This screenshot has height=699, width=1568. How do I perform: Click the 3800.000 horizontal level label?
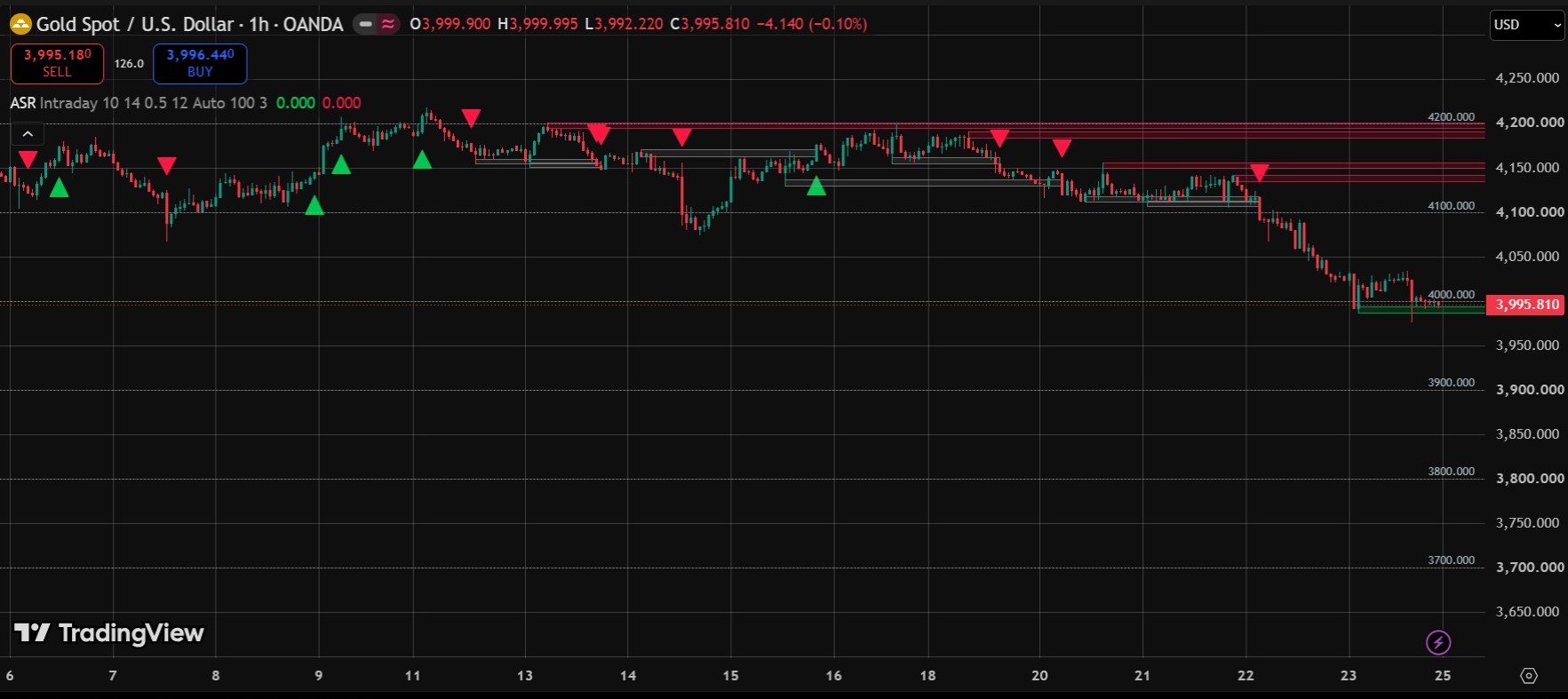click(x=1451, y=472)
